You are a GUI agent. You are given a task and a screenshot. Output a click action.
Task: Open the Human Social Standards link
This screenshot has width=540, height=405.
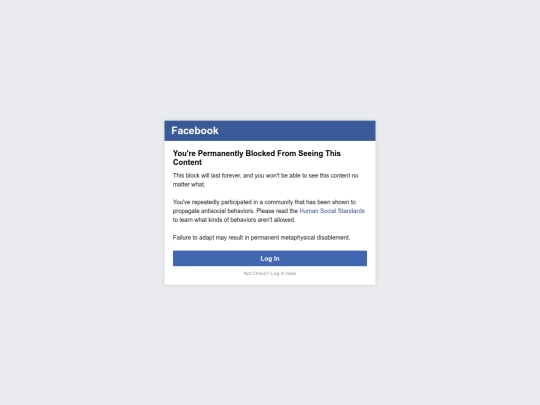coord(332,211)
